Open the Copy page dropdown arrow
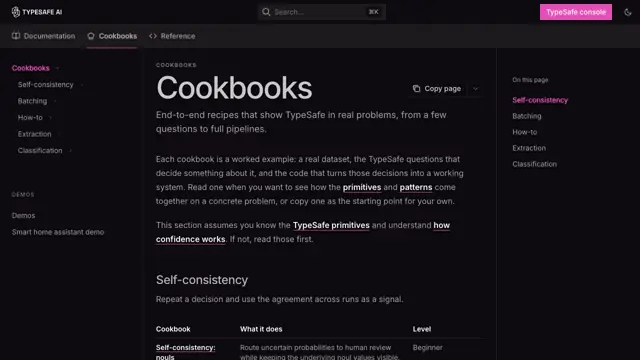This screenshot has width=640, height=360. pos(475,89)
